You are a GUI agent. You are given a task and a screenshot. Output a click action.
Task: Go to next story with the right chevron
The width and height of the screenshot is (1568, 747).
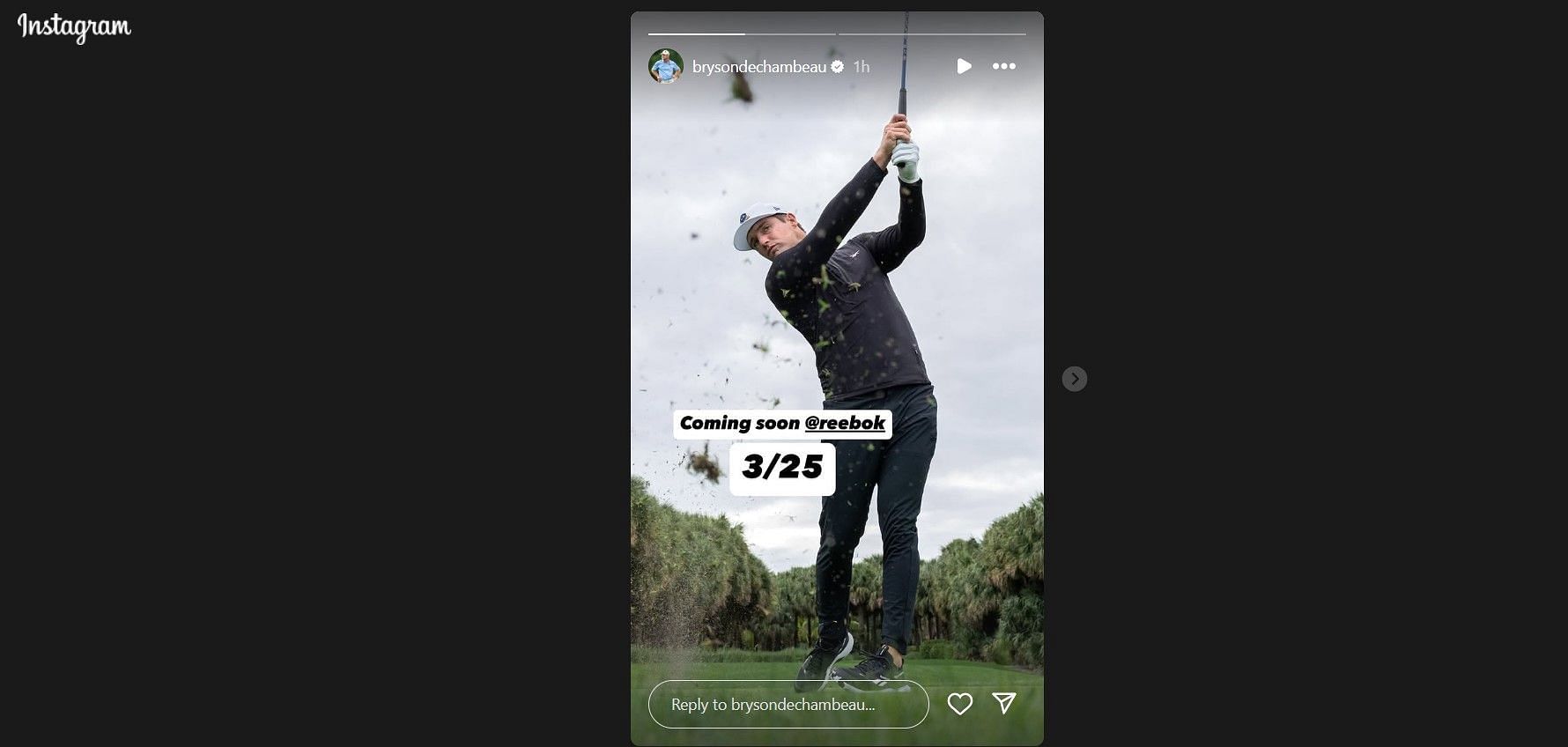tap(1075, 379)
